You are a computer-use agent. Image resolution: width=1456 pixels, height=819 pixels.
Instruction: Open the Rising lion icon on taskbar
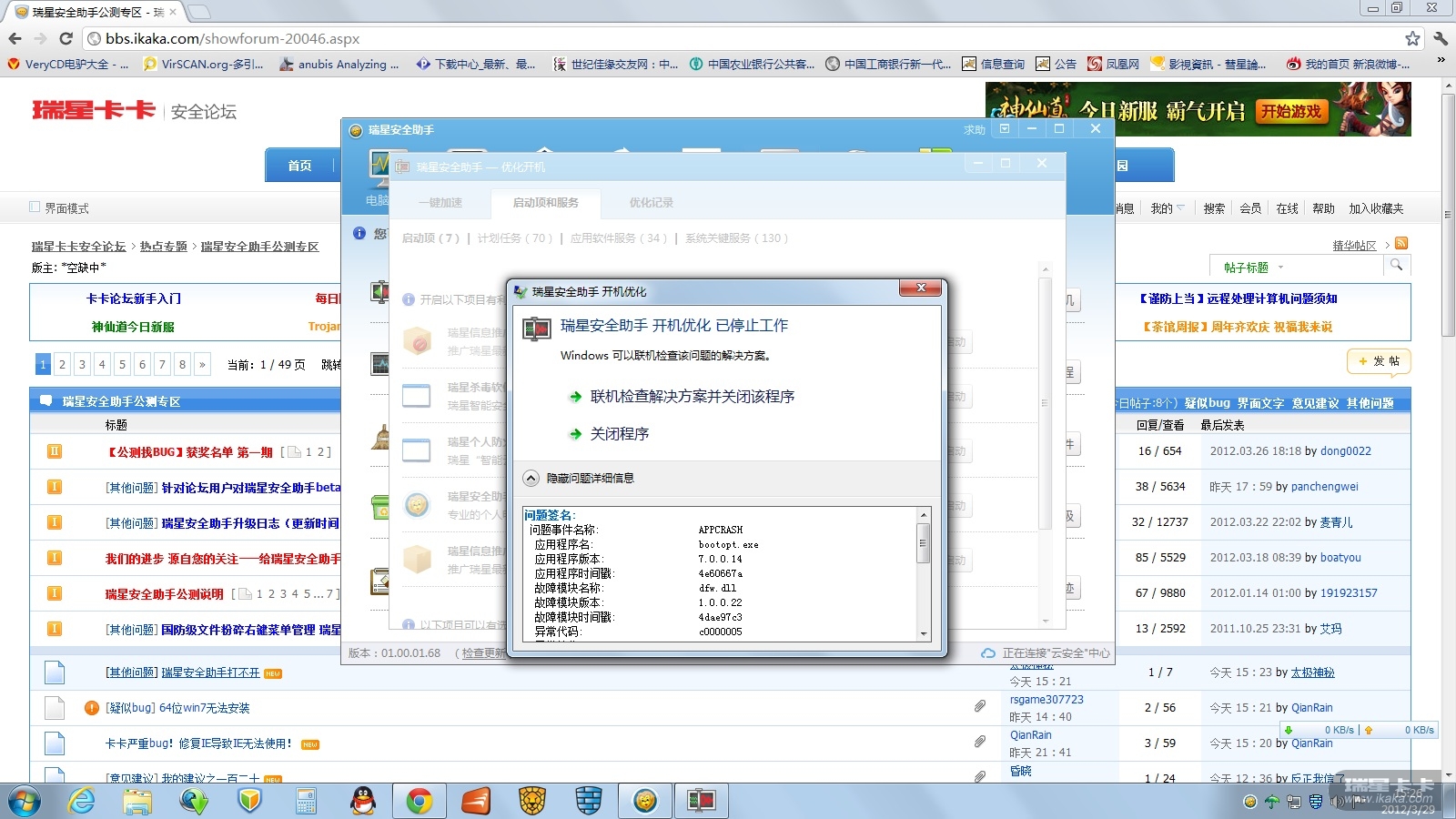532,801
